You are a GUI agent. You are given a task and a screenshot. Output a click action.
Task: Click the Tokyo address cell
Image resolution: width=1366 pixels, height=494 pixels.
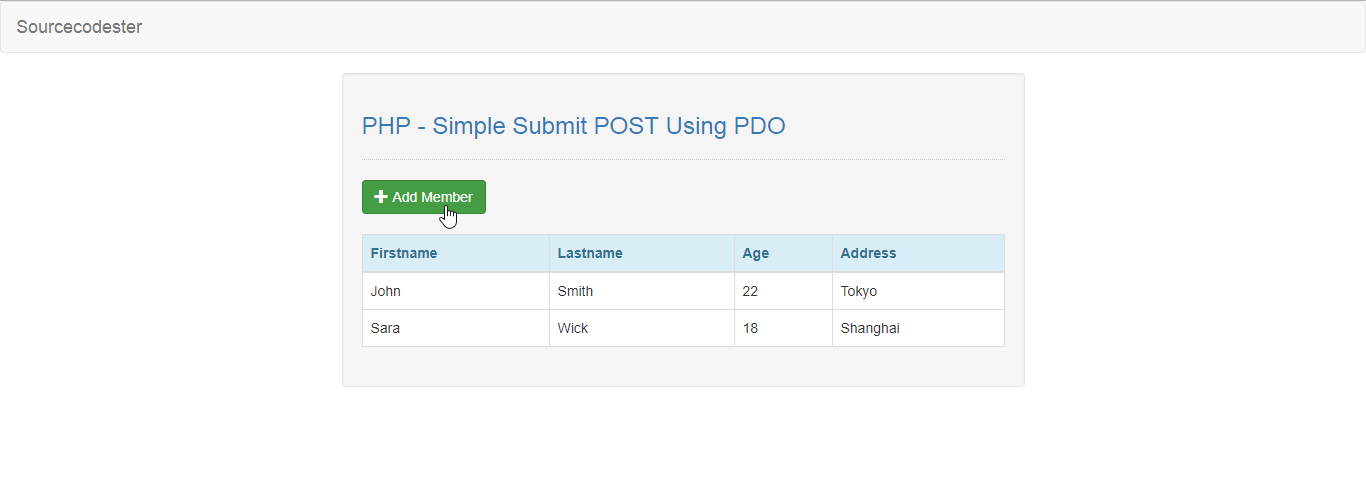tap(919, 291)
